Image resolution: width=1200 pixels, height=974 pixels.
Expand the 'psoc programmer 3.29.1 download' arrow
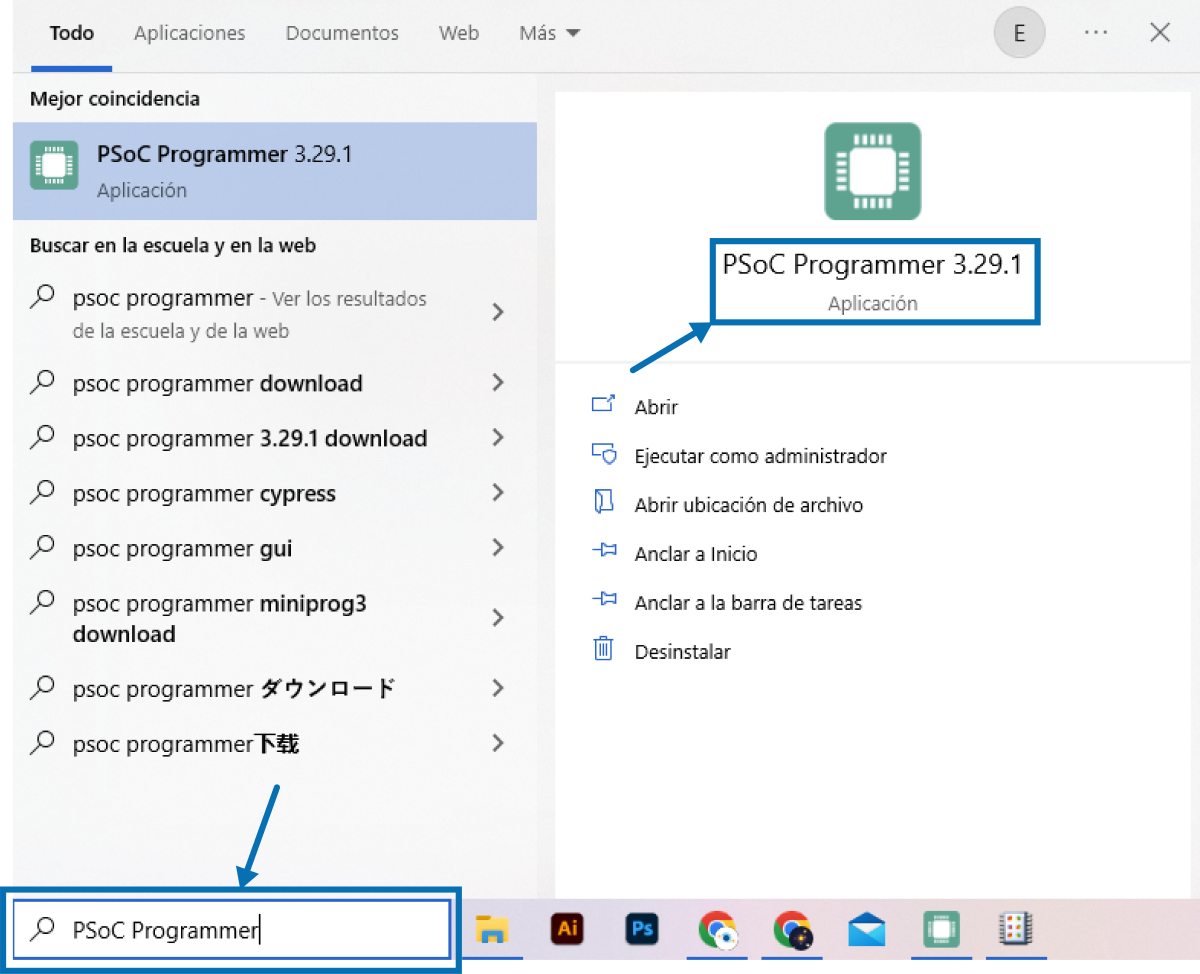(498, 437)
